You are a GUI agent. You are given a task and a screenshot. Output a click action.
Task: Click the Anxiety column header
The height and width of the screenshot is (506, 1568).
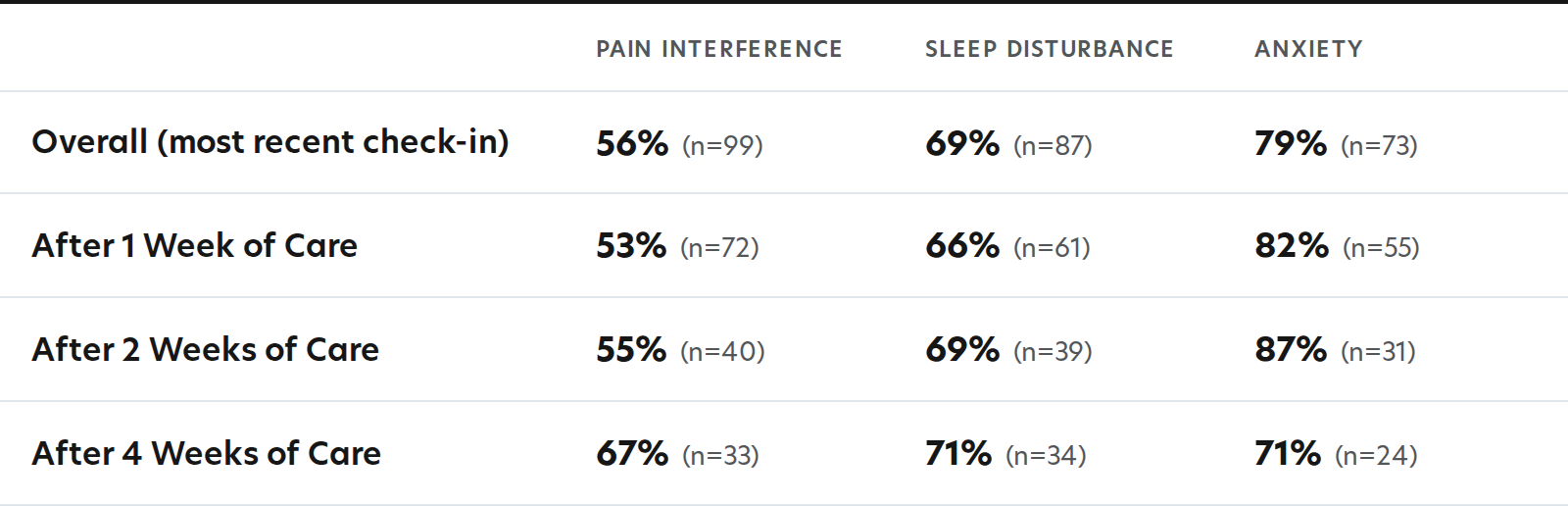click(1308, 49)
